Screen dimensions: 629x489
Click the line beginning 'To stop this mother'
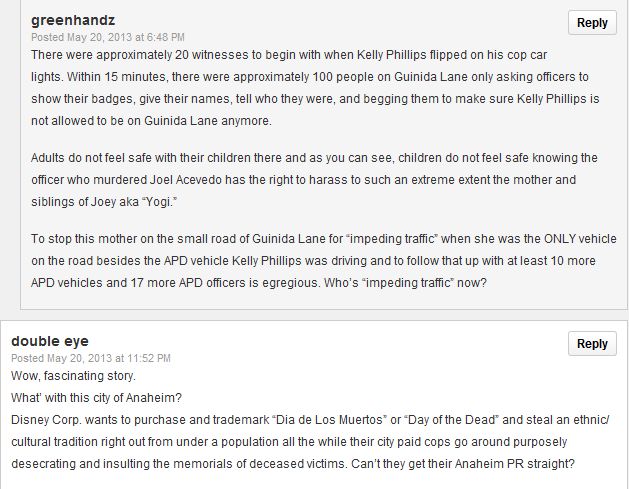coord(324,239)
